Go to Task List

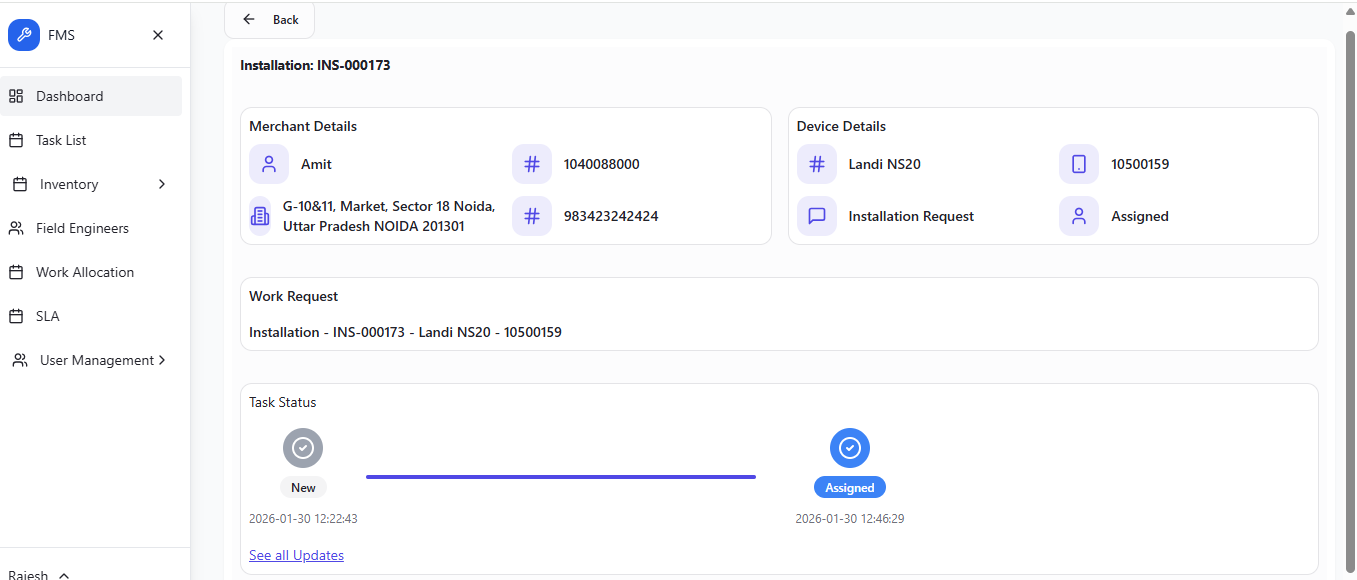point(61,140)
